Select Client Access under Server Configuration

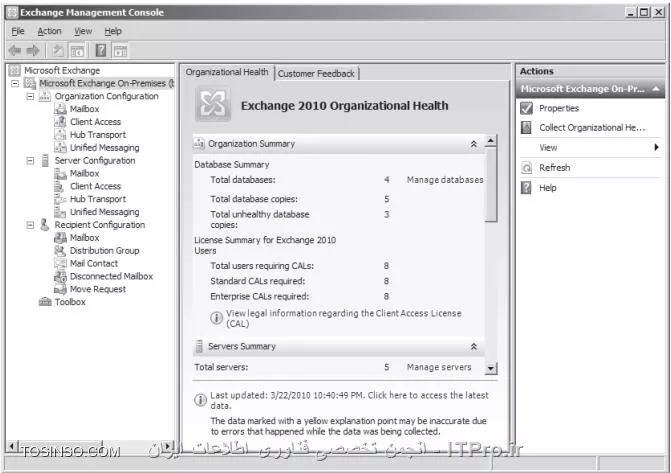[x=95, y=186]
